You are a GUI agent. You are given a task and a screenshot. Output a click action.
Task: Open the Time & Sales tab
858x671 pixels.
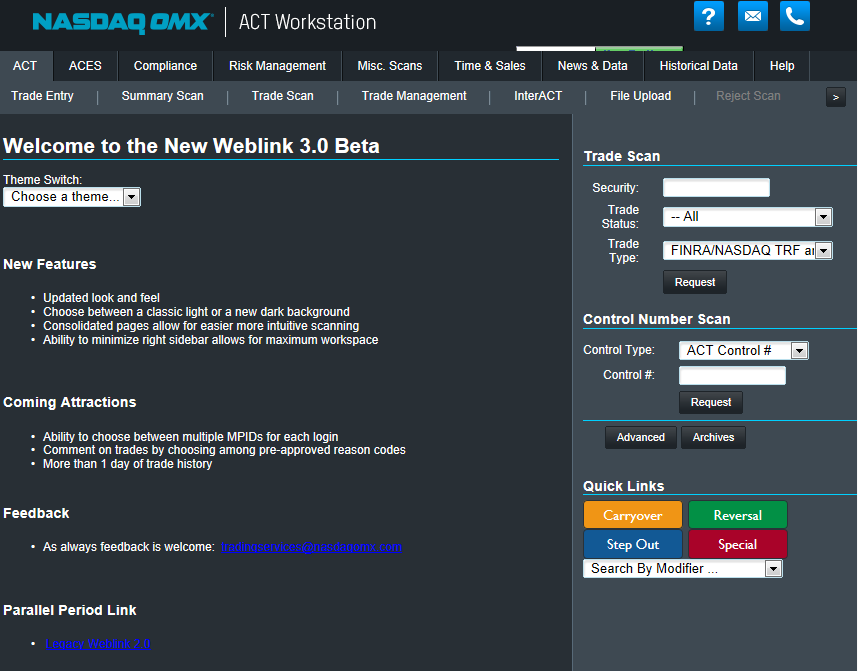[490, 66]
